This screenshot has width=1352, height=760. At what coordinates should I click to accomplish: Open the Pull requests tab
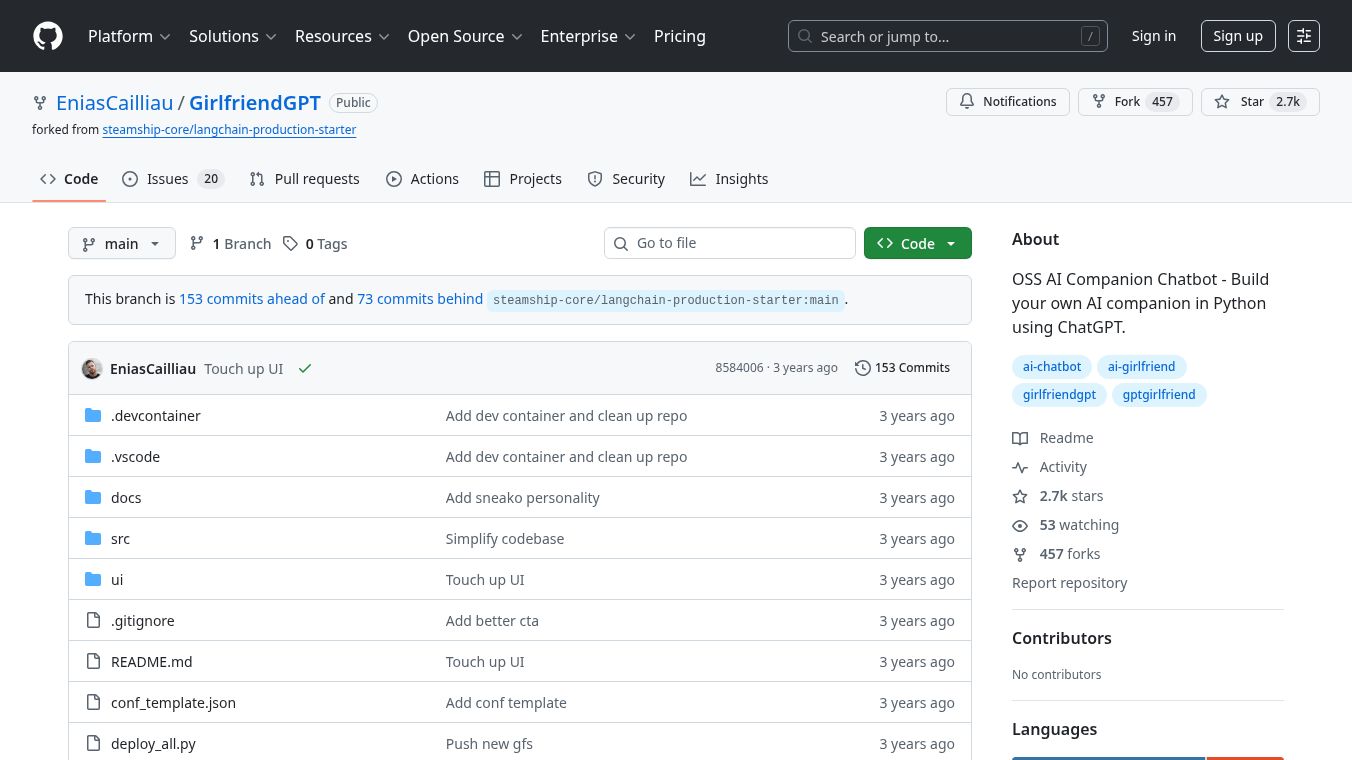(305, 179)
